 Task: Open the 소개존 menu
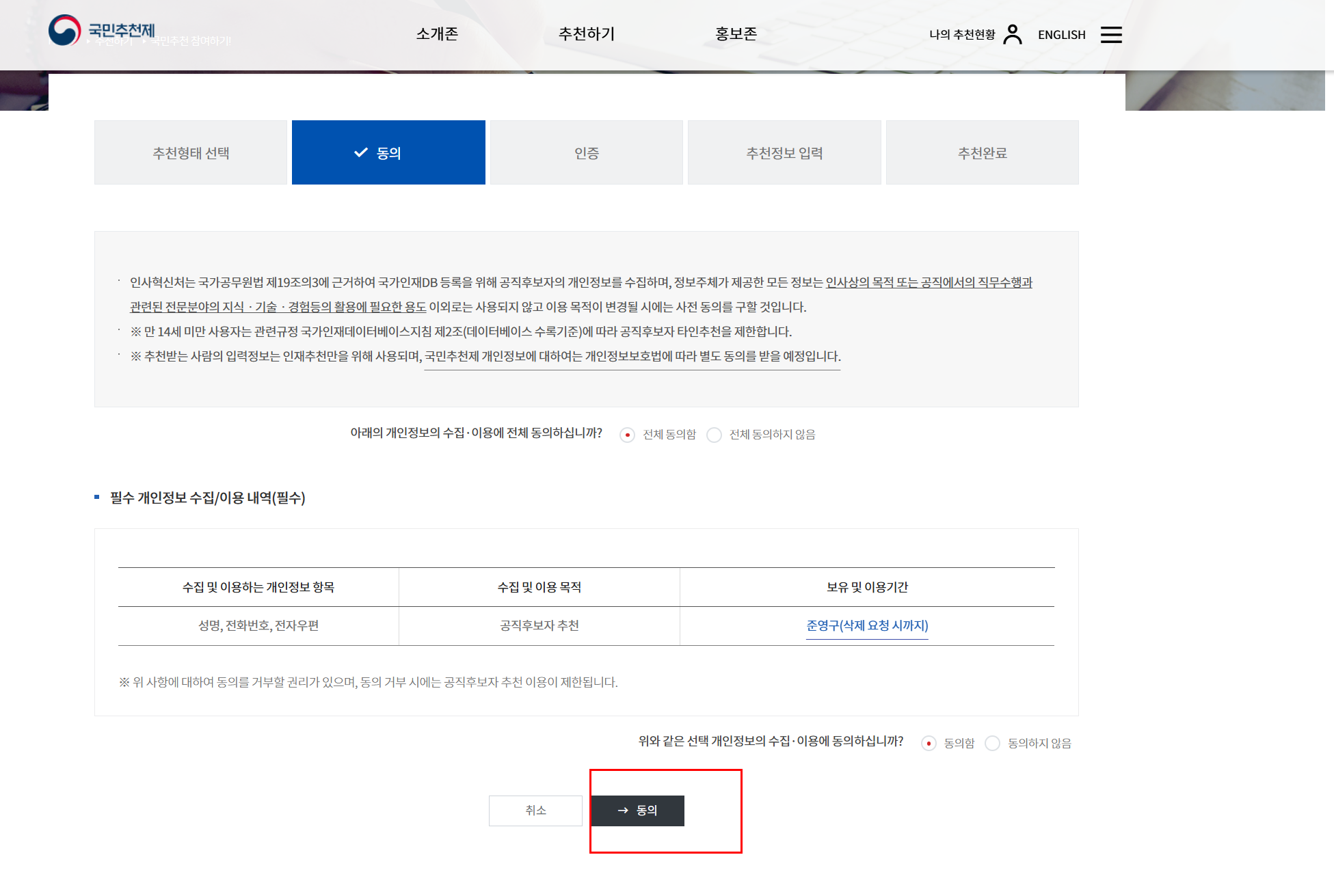[436, 33]
